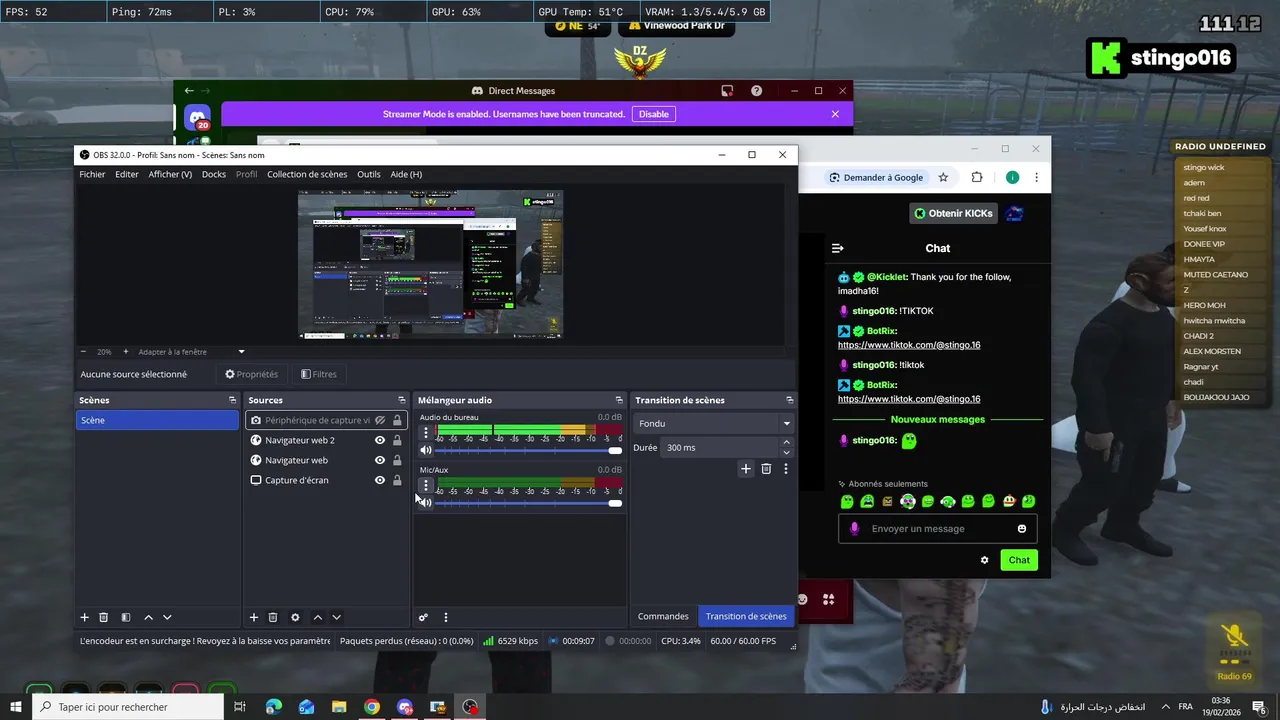The width and height of the screenshot is (1280, 720).
Task: Add a new source with the plus icon
Action: tap(254, 617)
